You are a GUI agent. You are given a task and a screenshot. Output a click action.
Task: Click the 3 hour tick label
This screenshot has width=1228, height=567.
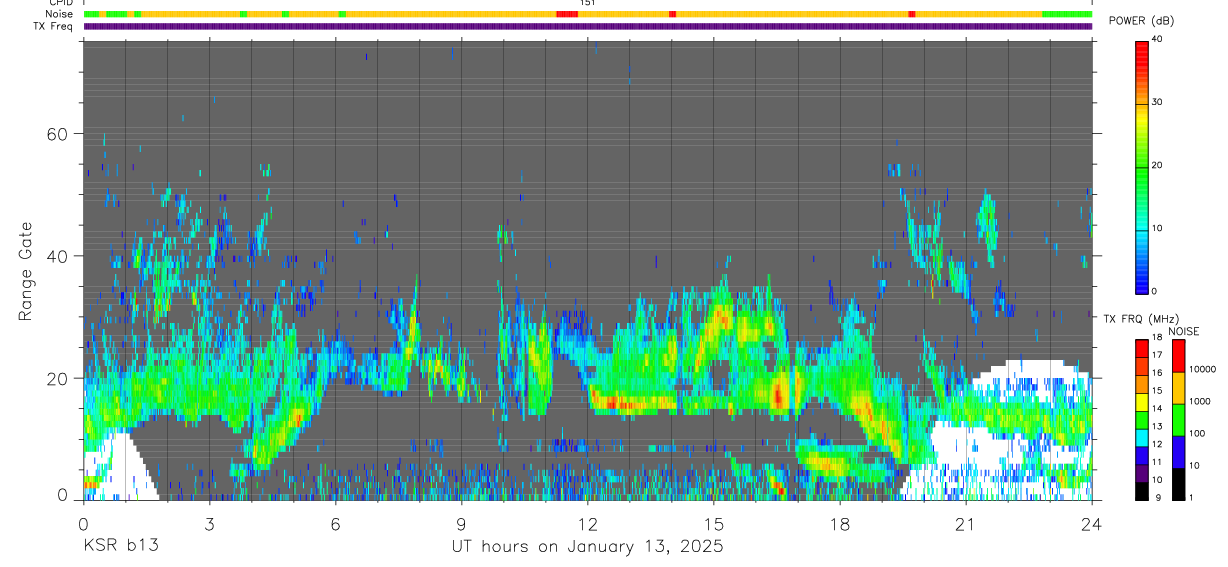(209, 525)
